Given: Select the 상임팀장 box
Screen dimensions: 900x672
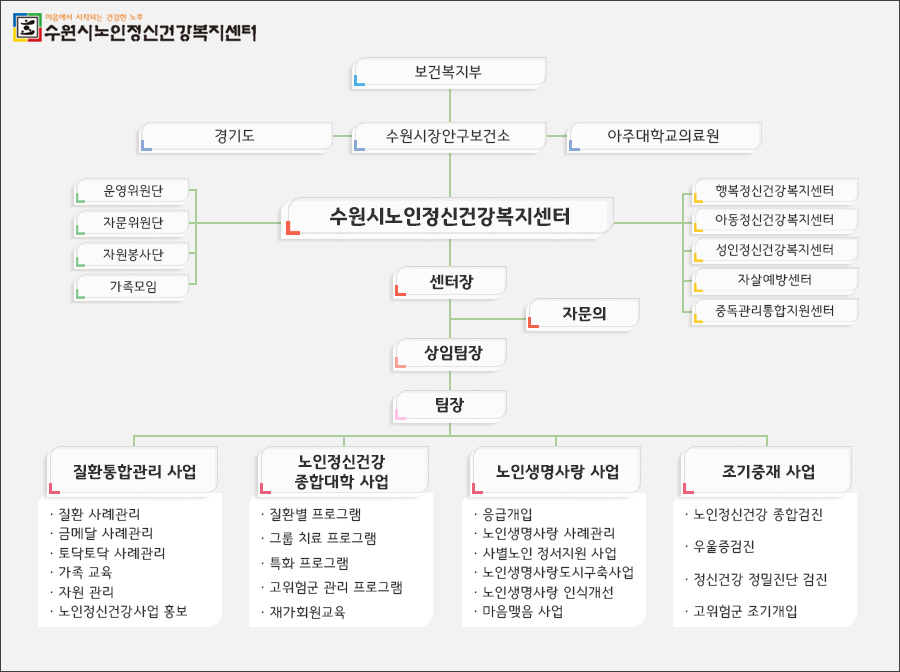Looking at the screenshot, I should [450, 352].
